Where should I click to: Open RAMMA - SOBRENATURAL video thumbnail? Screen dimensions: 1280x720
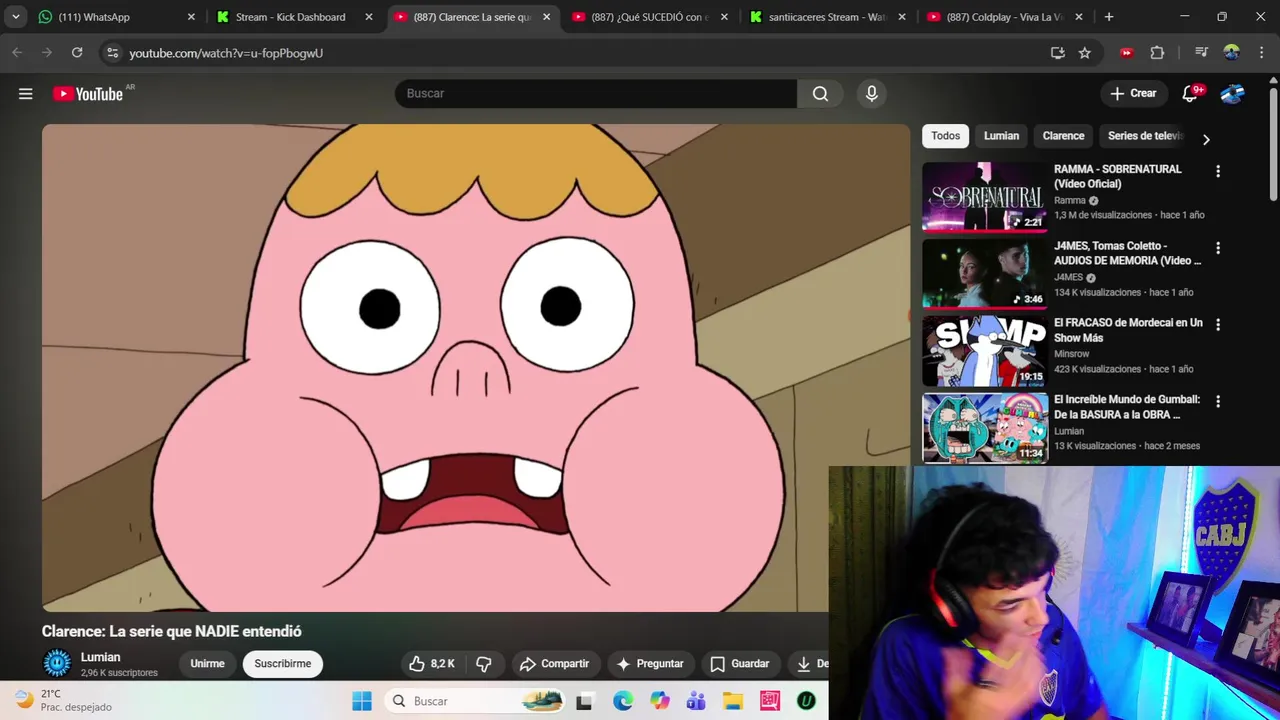985,197
